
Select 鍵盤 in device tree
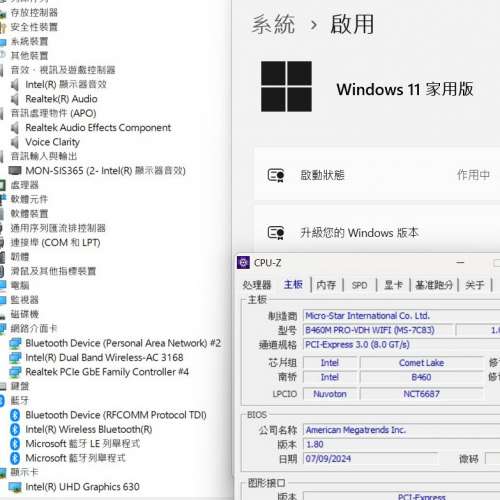point(20,386)
